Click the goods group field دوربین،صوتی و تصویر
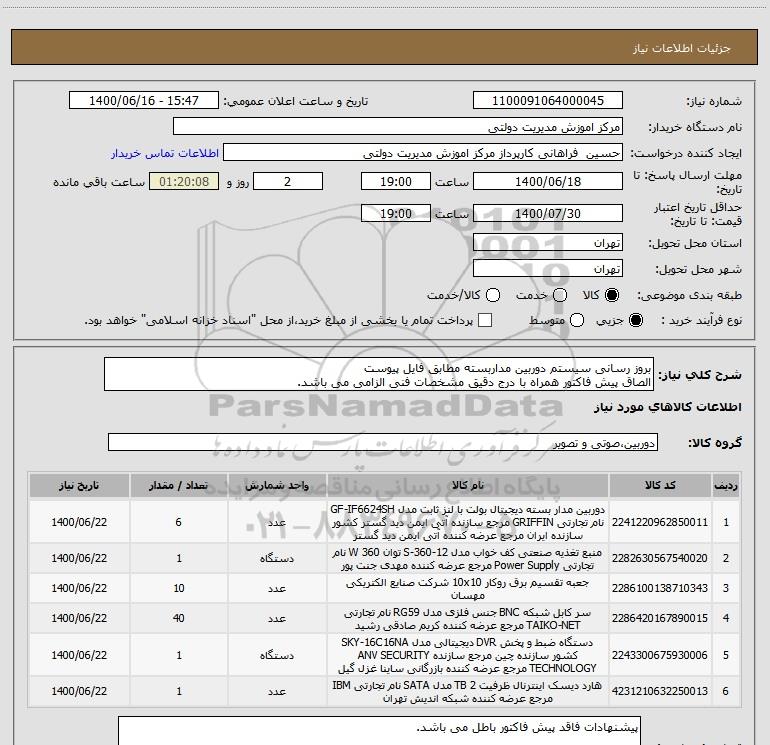 pos(383,442)
